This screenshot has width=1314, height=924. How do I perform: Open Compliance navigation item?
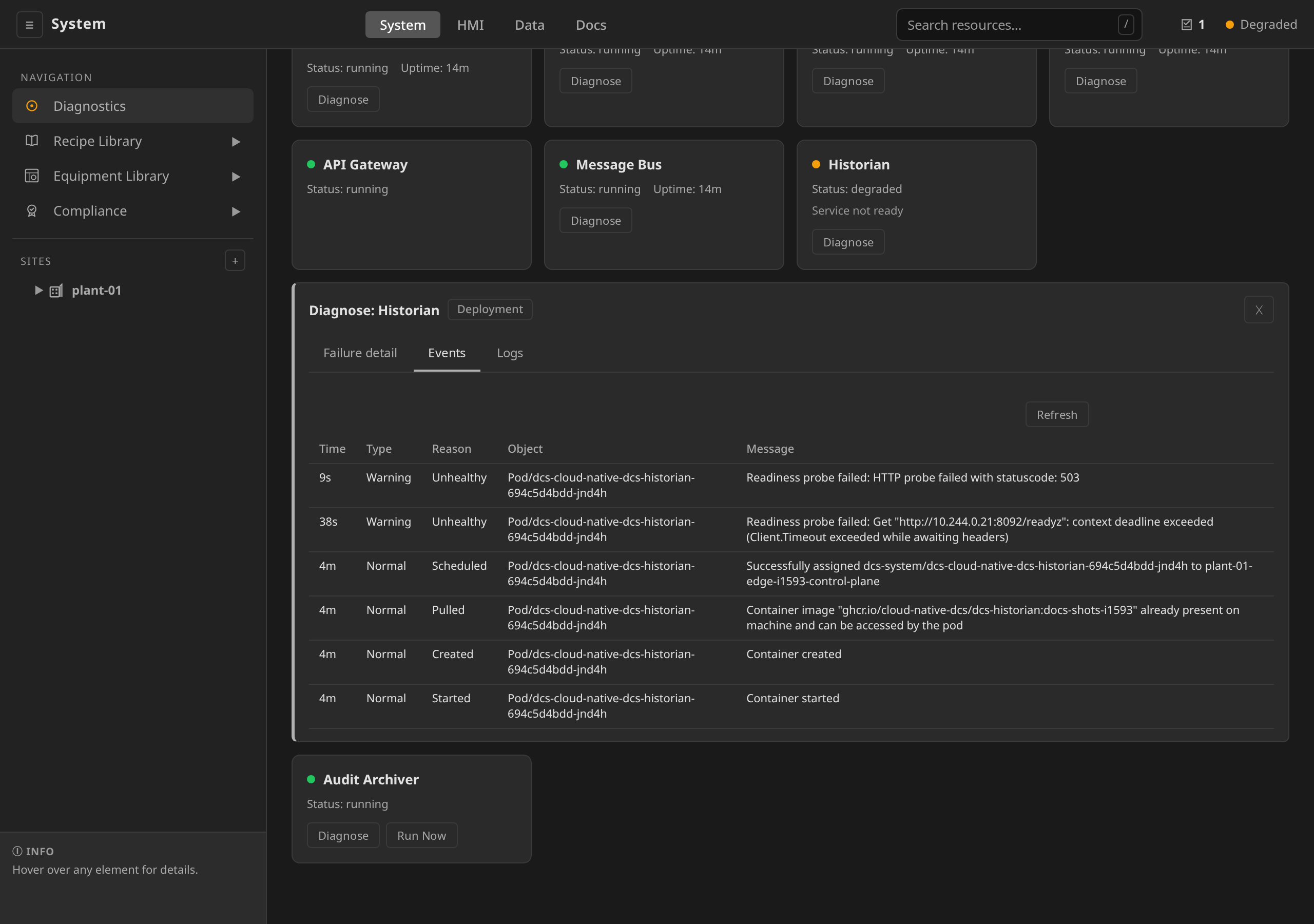coord(133,210)
